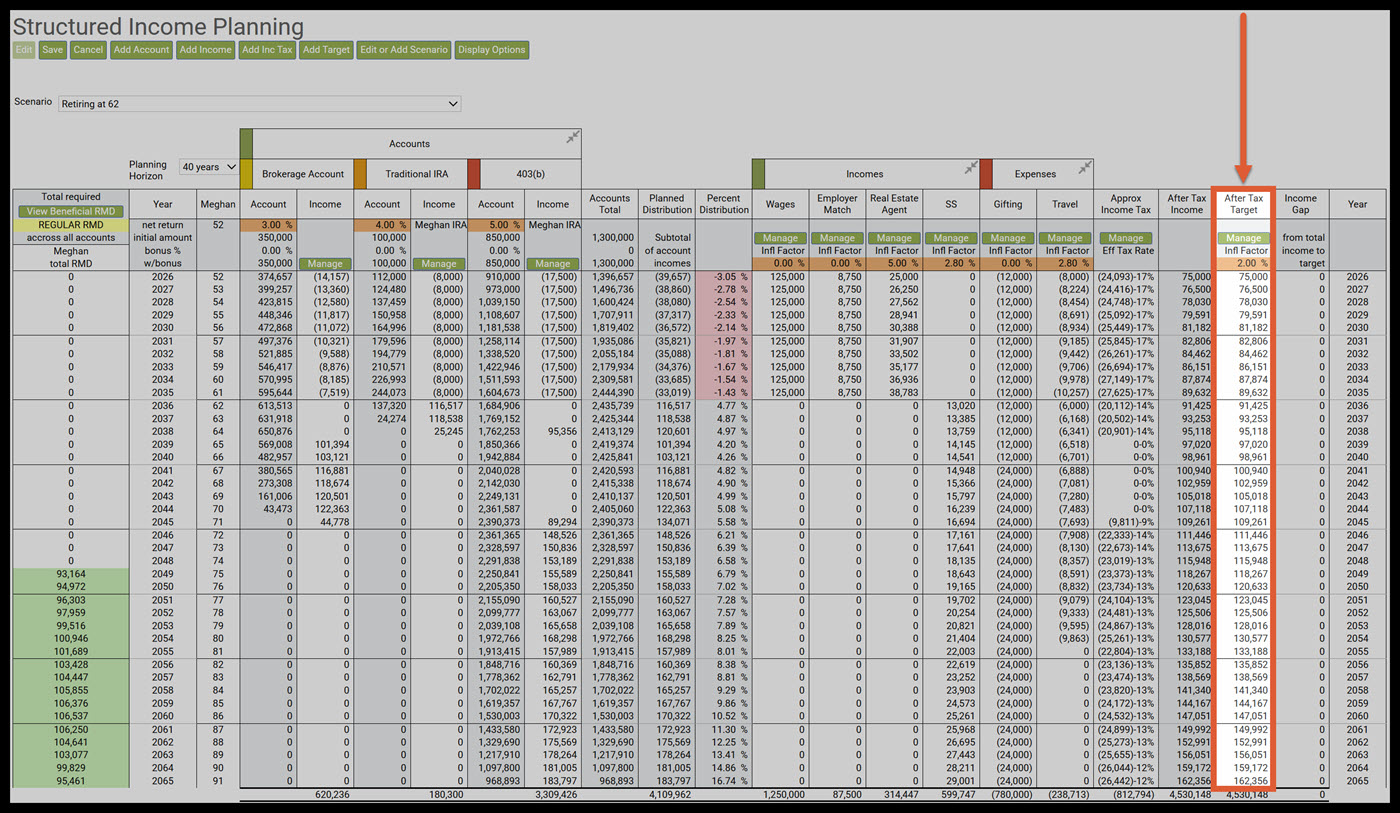Click the Incomes group header label

865,174
